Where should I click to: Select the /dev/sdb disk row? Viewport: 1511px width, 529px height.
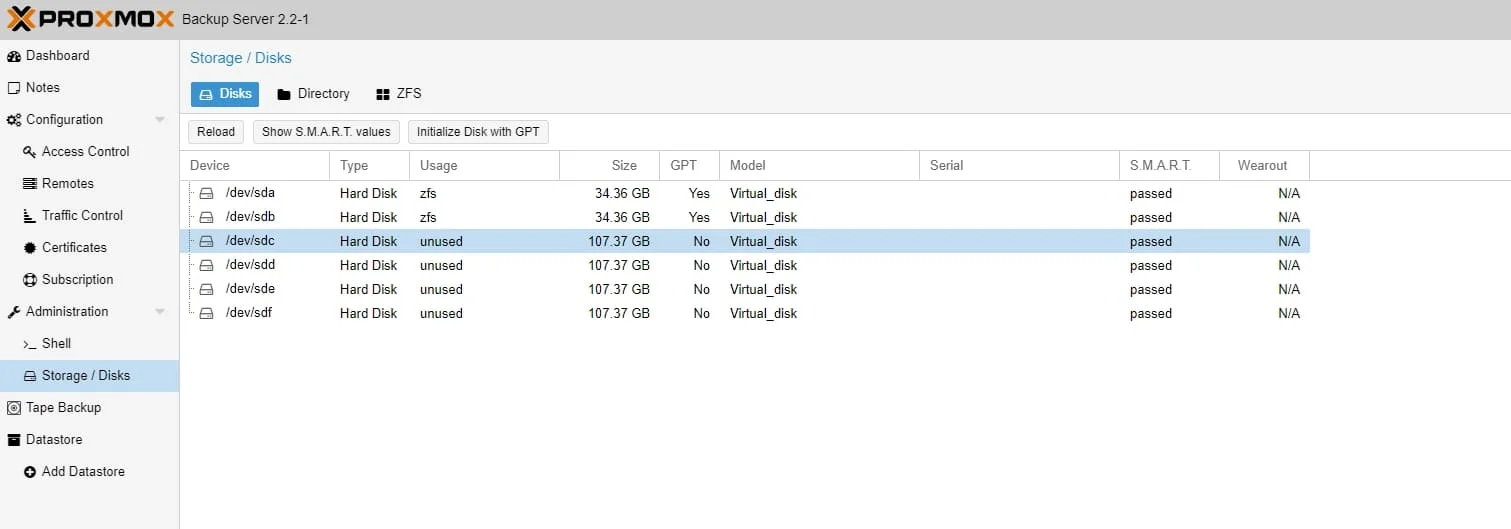[x=745, y=217]
